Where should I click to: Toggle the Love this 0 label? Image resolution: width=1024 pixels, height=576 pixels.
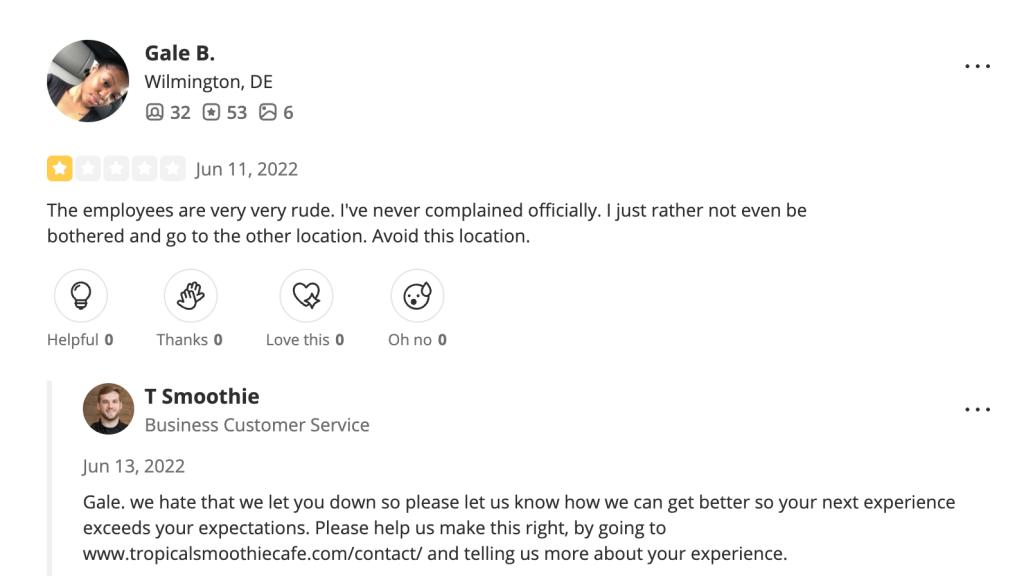click(x=305, y=340)
